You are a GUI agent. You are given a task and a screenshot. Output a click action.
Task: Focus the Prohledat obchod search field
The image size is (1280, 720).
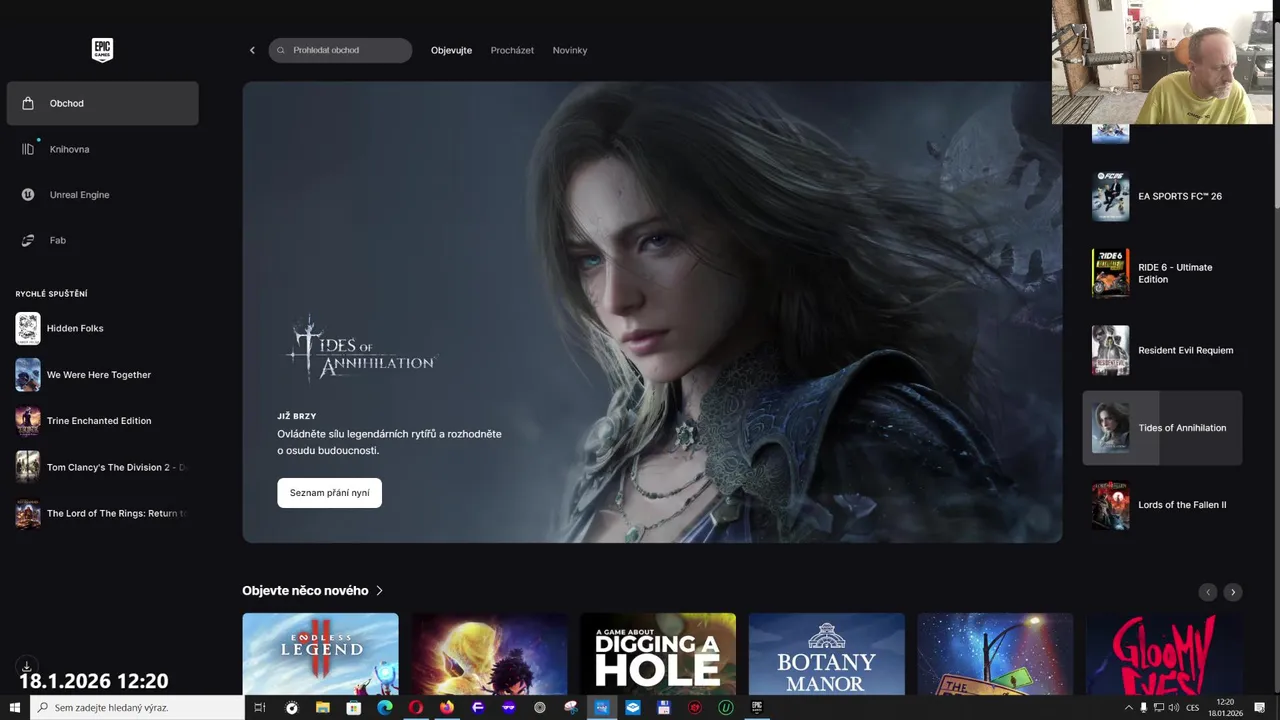click(x=340, y=50)
